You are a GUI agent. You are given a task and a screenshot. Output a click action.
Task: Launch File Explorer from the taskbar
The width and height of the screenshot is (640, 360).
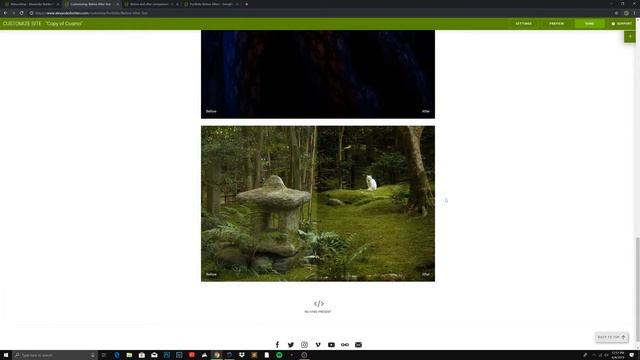pos(129,355)
